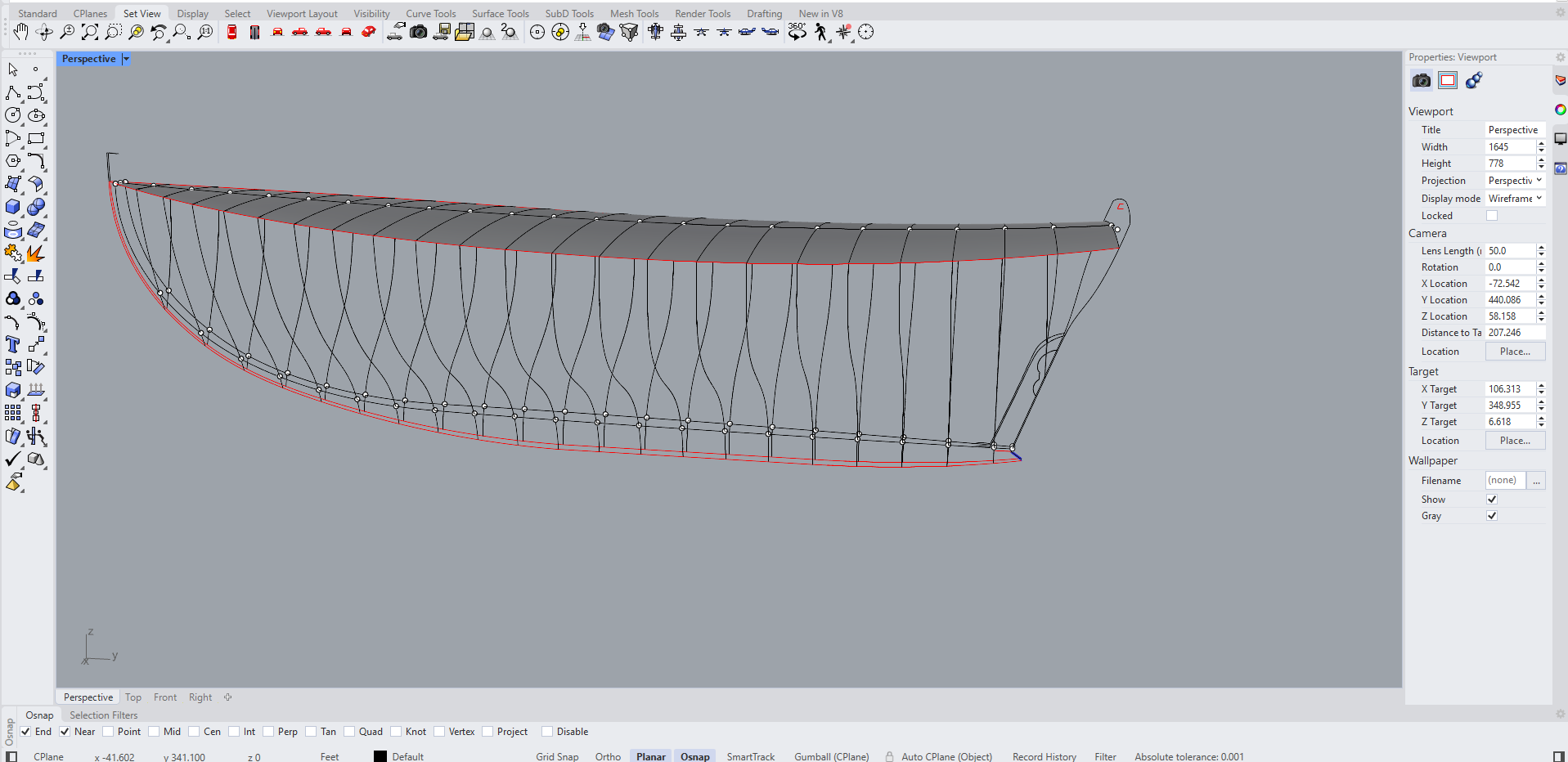Switch to the Top viewport tab
Viewport: 1568px width, 762px height.
[x=133, y=697]
